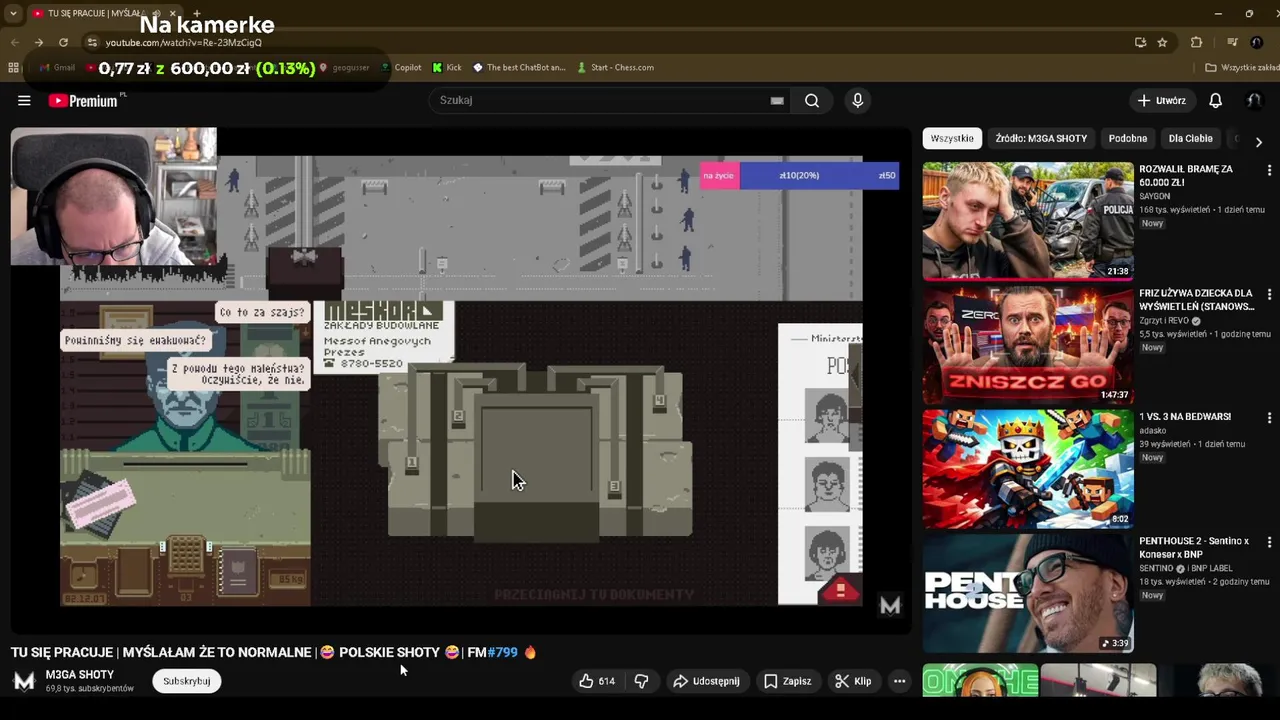
Task: Open the ZNISZCZ GO video thumbnail
Action: pos(1027,345)
